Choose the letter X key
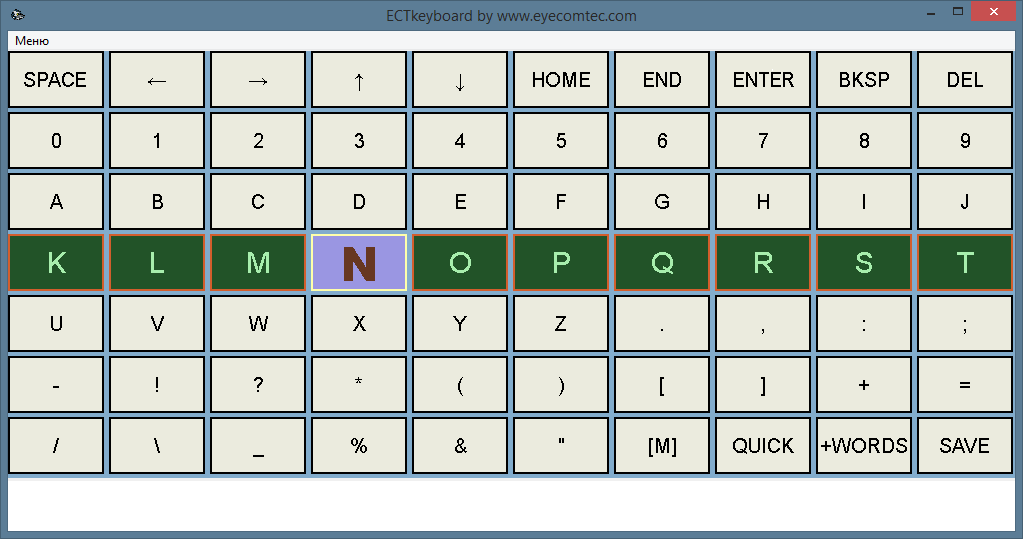Screen dimensions: 1023x539 pyautogui.click(x=359, y=324)
